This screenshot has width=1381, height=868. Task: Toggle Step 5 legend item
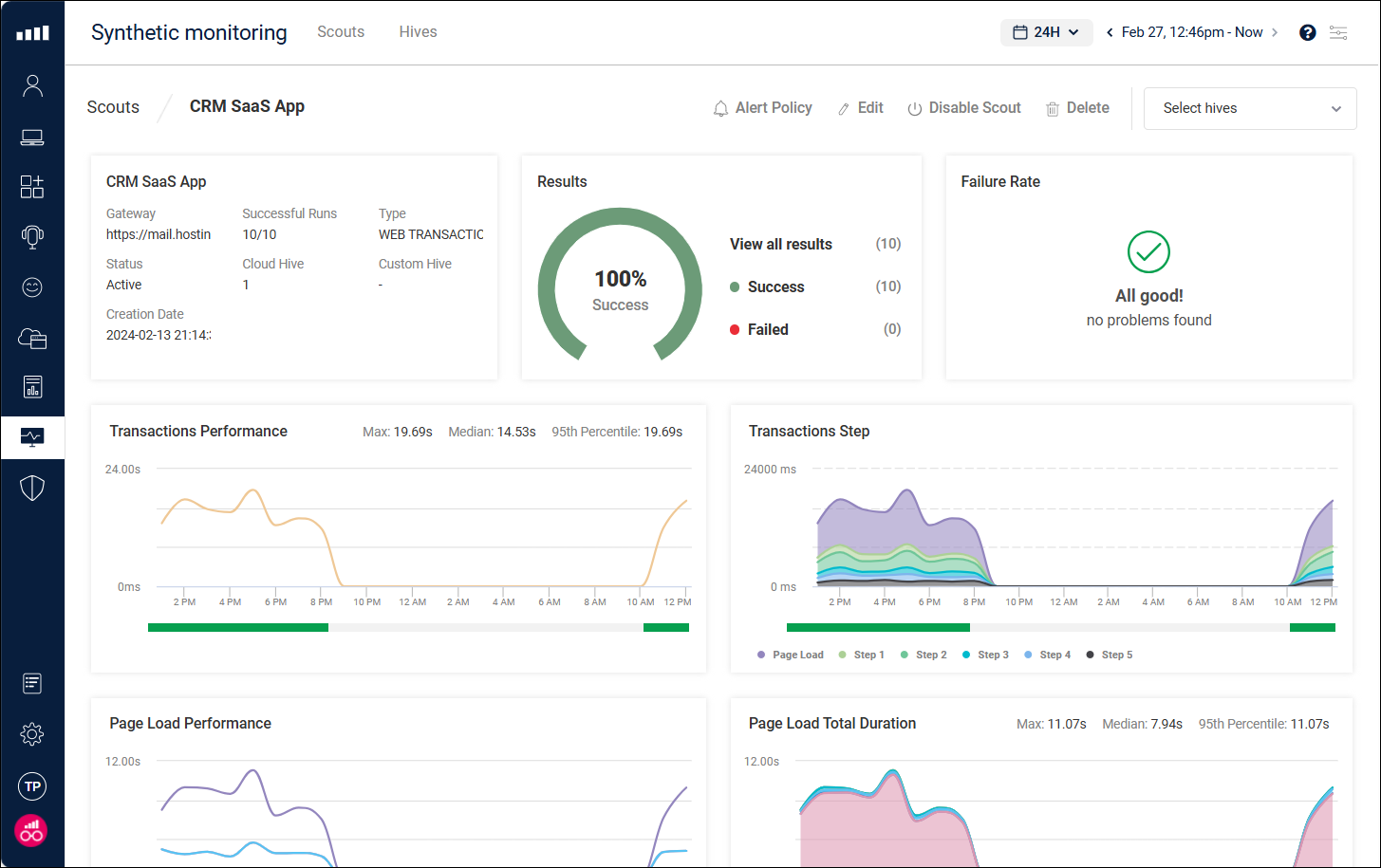coord(1110,655)
